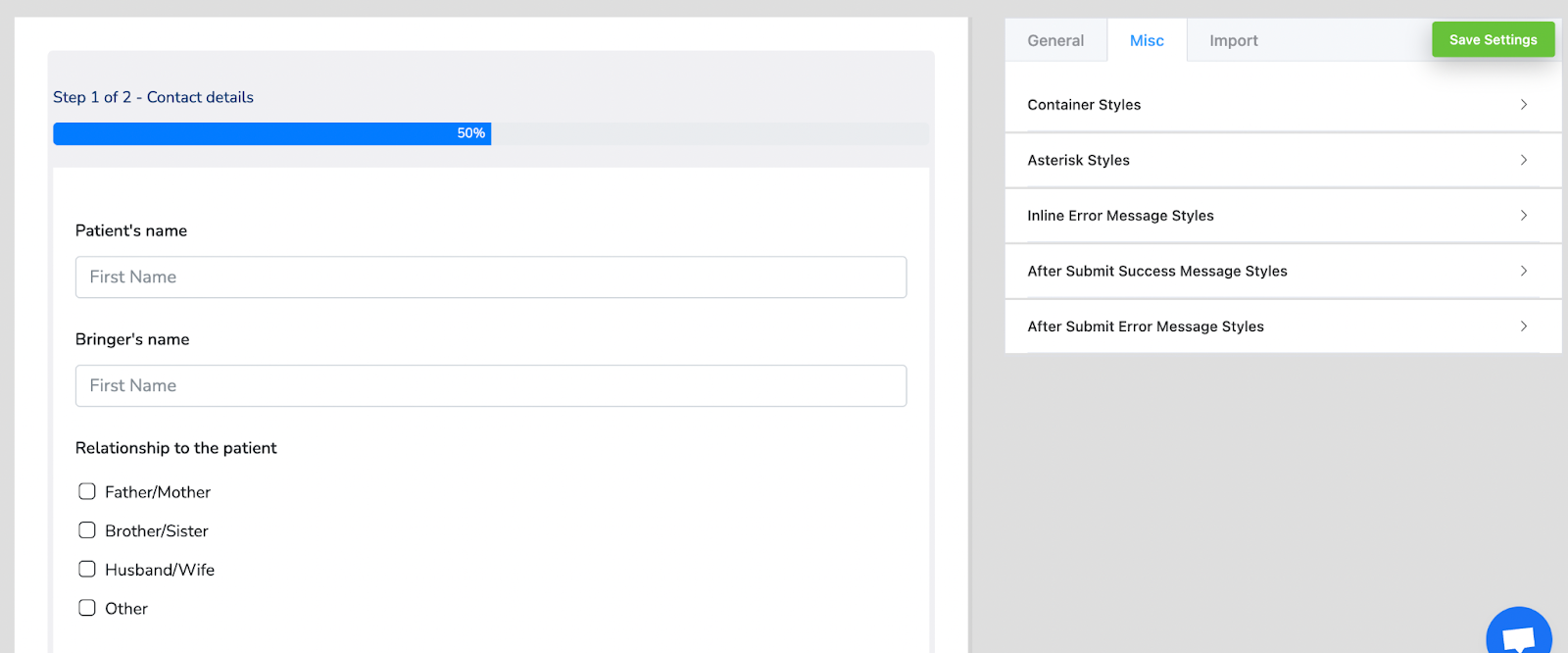This screenshot has width=1568, height=653.
Task: Click After Submit Success Message Styles text
Action: [1157, 271]
